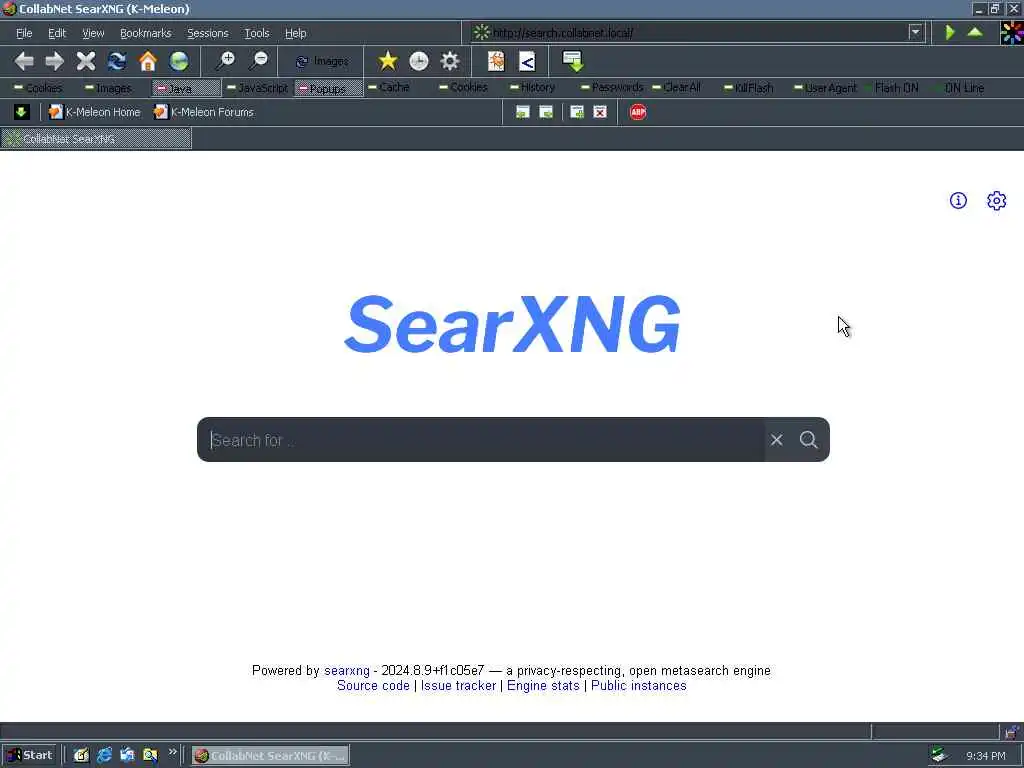Zoom out with the magnifier minus icon
1024x768 pixels.
[x=259, y=61]
